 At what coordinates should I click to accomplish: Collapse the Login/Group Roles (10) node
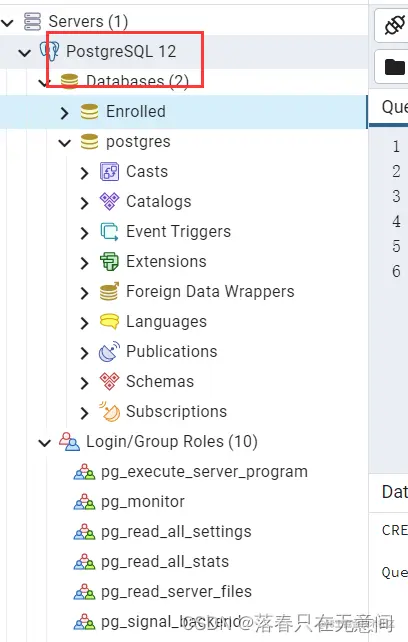pos(45,443)
